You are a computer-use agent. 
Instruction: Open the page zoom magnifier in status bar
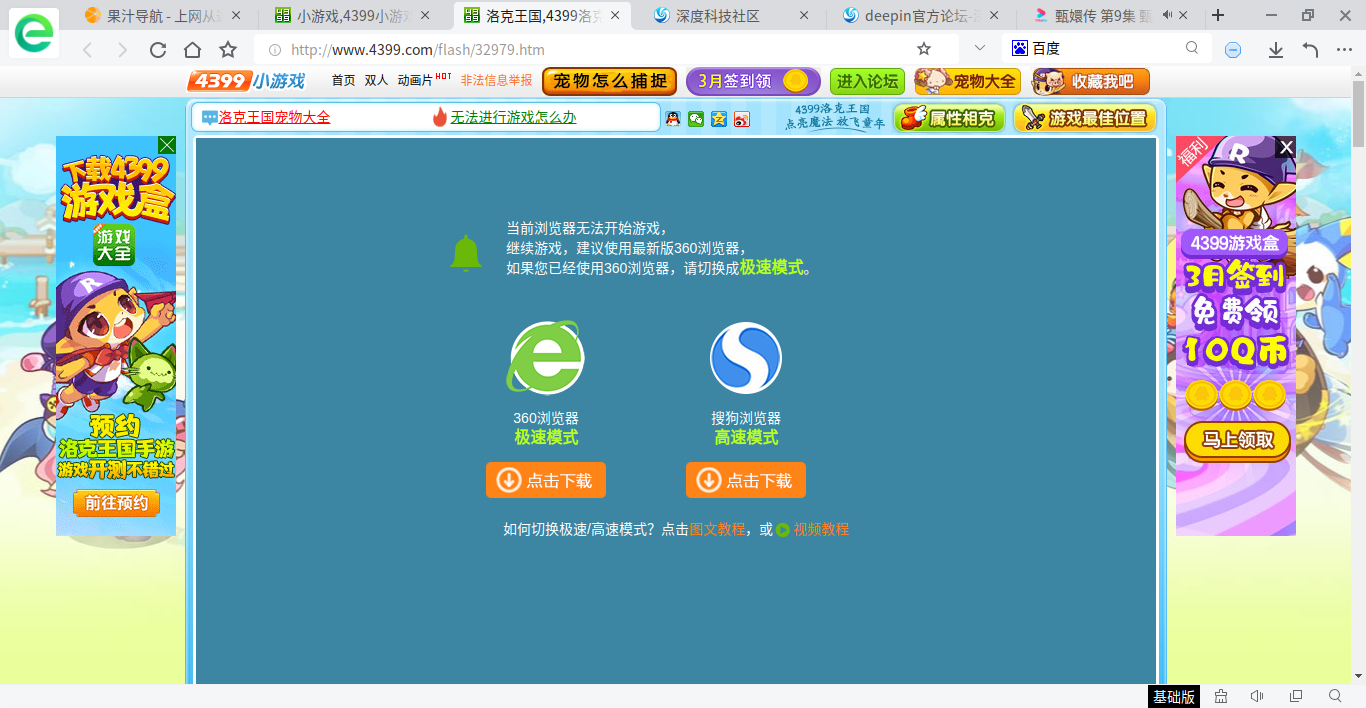pos(1335,696)
